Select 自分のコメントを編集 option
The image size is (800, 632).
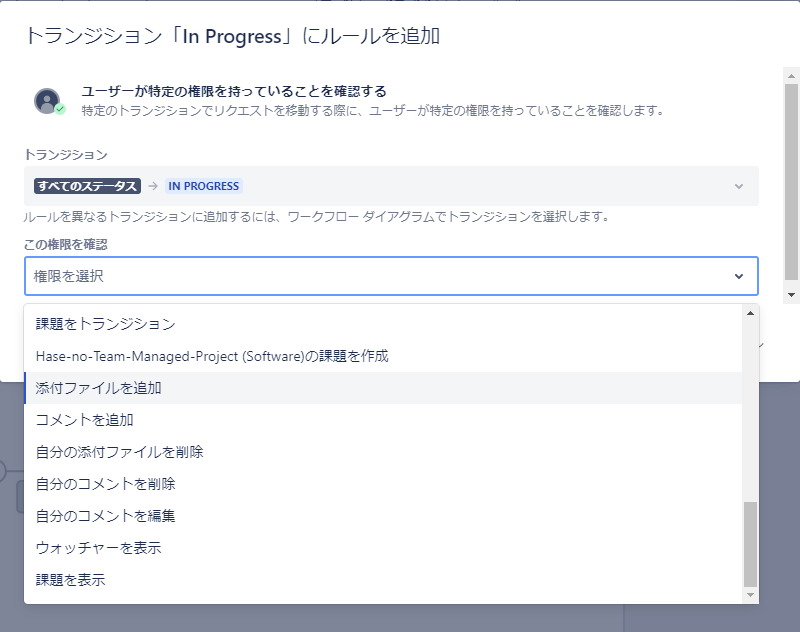(383, 516)
